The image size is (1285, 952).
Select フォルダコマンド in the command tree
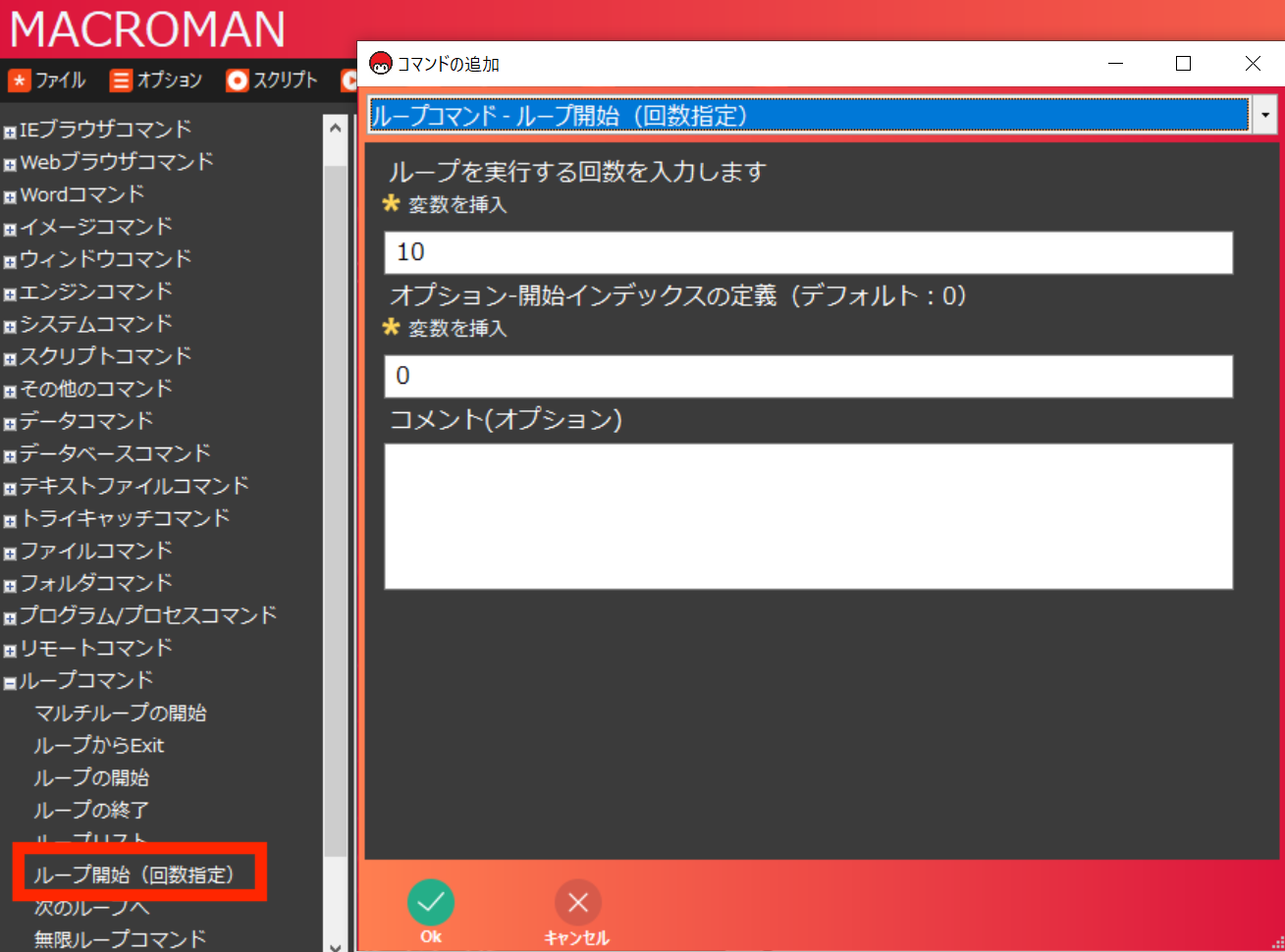(96, 583)
